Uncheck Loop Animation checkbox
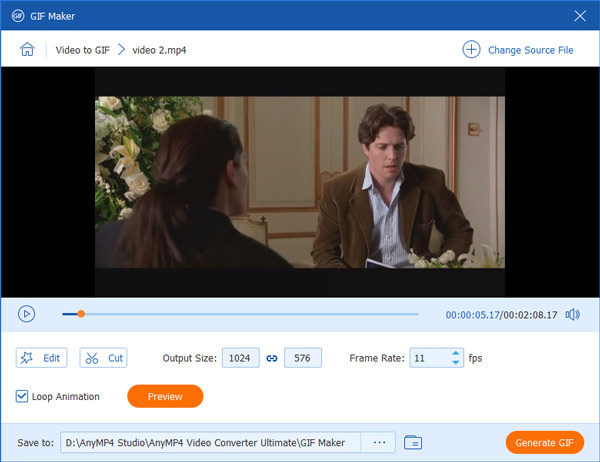600x462 pixels. click(22, 396)
